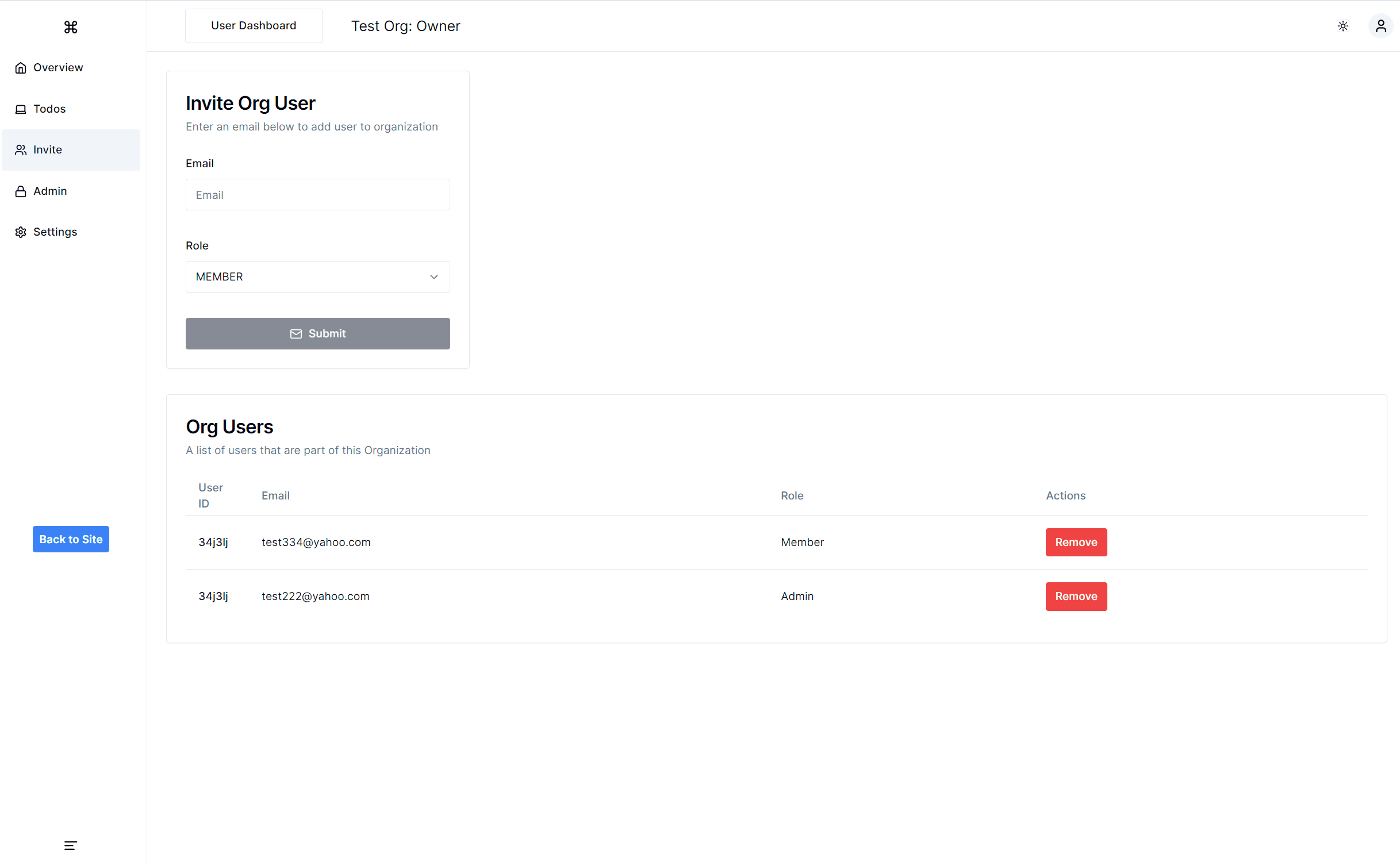This screenshot has width=1400, height=865.
Task: Expand the Role MEMBER dropdown
Action: pos(317,277)
